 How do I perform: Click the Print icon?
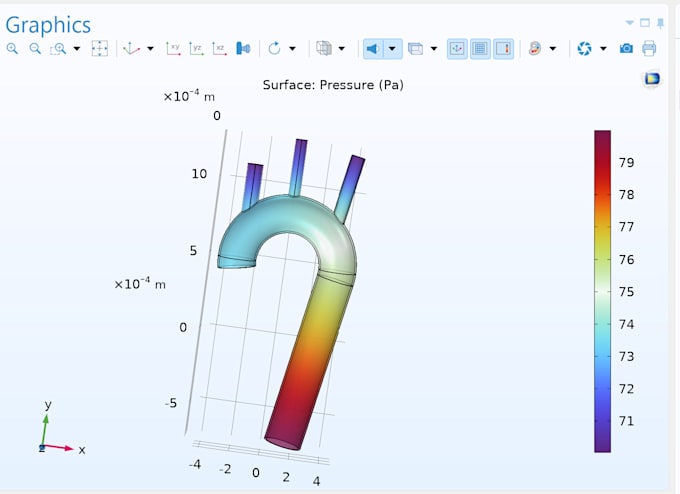click(649, 49)
